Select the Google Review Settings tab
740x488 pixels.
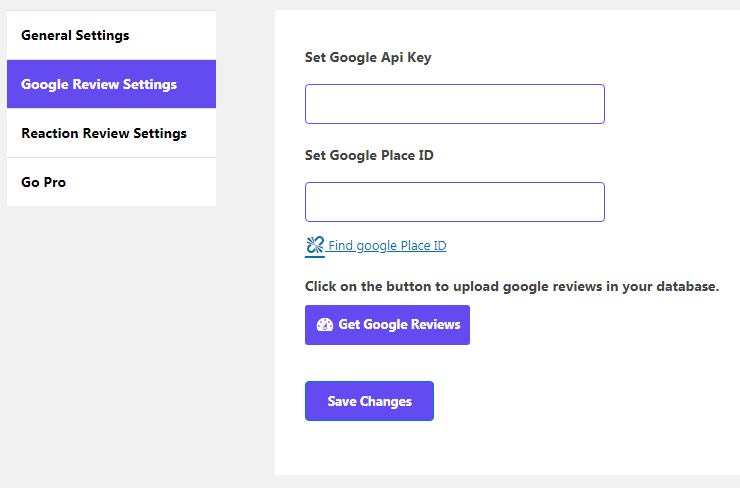(x=111, y=84)
